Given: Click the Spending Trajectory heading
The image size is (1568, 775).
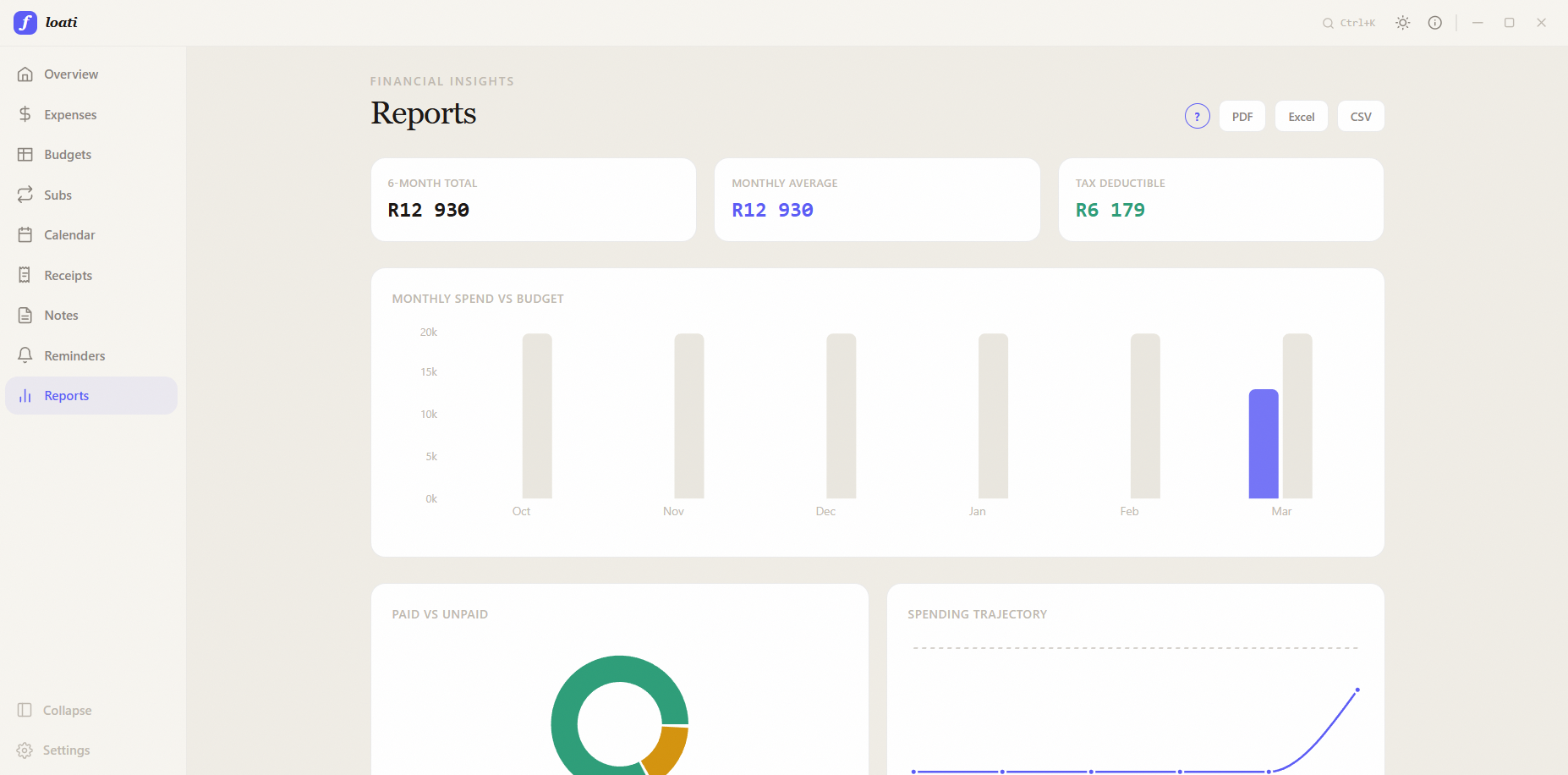Looking at the screenshot, I should (x=977, y=614).
